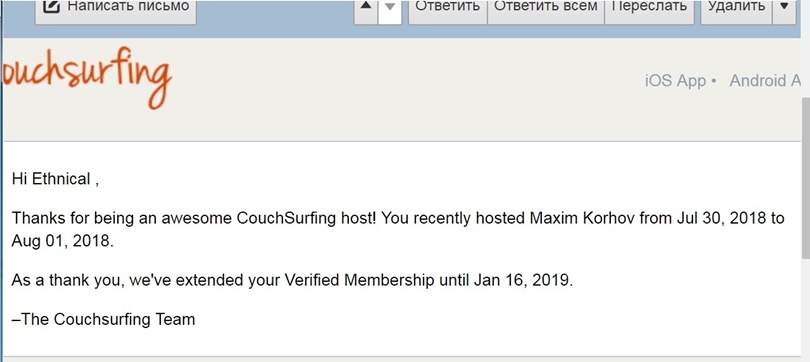Click the Hi Ethnical greeting line
Screen dimensions: 810x362
click(55, 180)
